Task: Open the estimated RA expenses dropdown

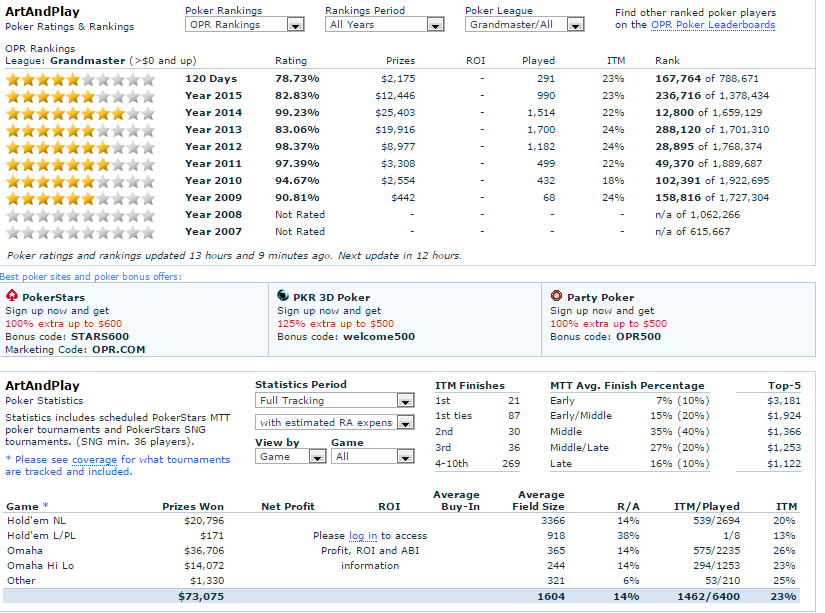Action: click(x=335, y=422)
